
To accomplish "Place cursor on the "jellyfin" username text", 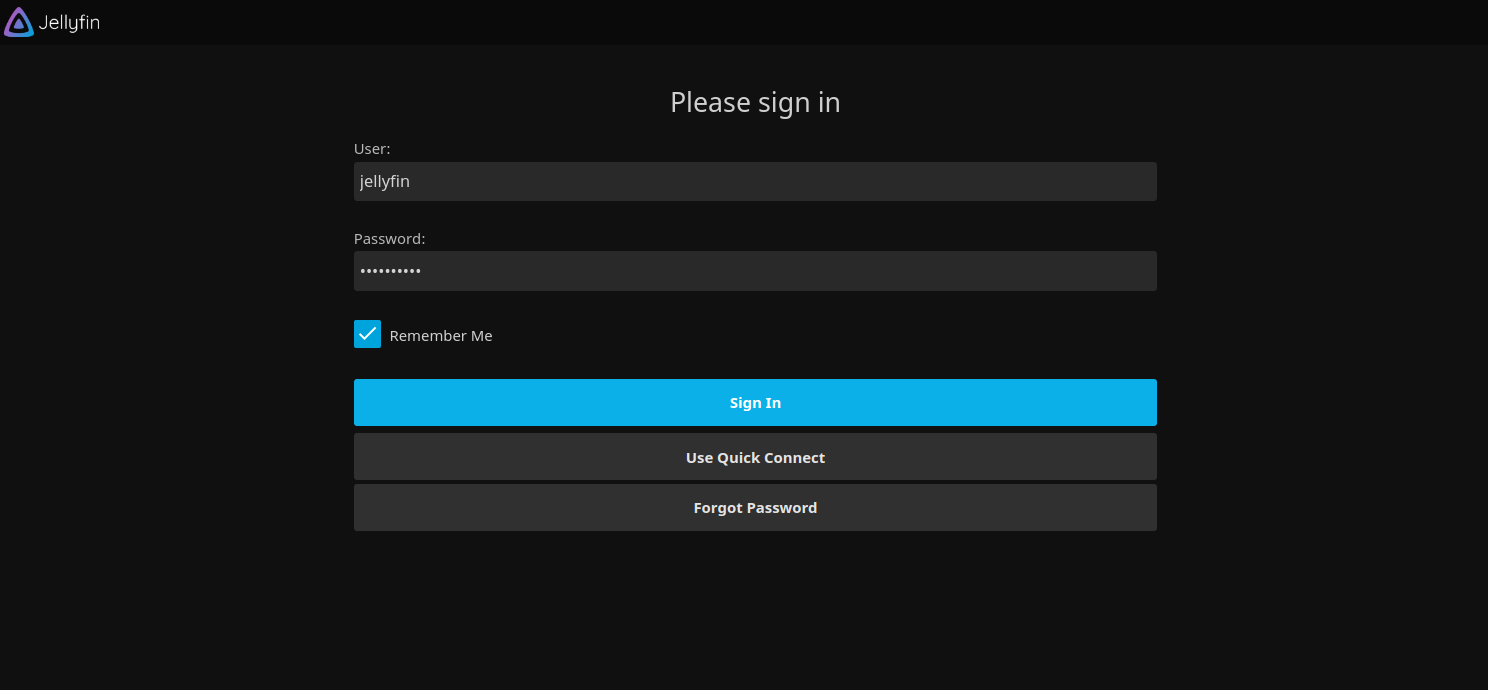I will [x=385, y=182].
